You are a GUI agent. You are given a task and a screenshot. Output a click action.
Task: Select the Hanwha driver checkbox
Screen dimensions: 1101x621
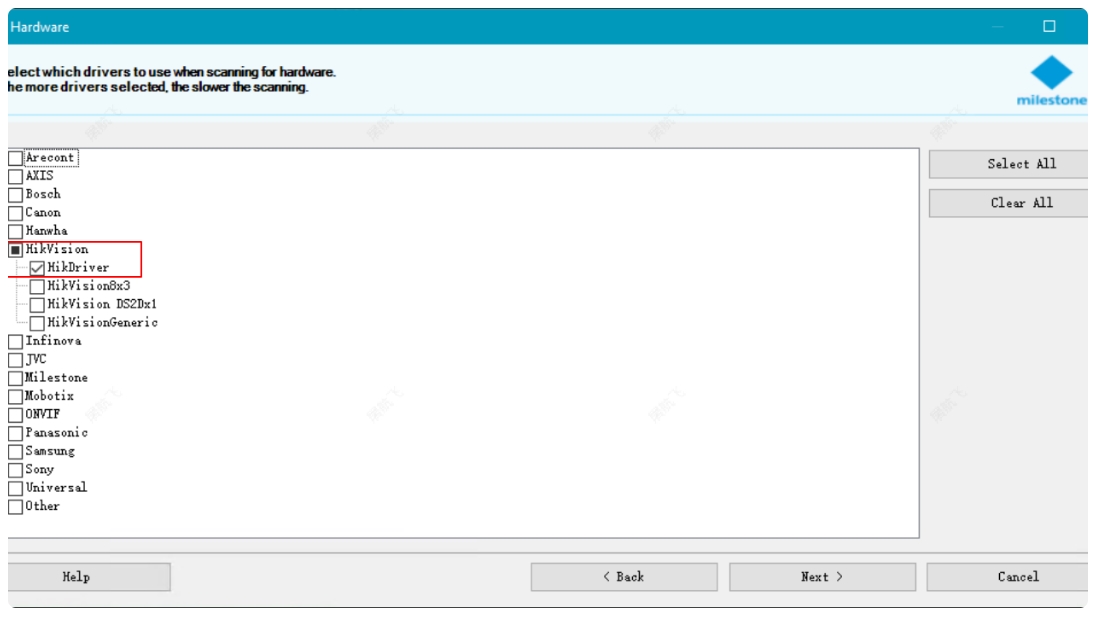15,231
